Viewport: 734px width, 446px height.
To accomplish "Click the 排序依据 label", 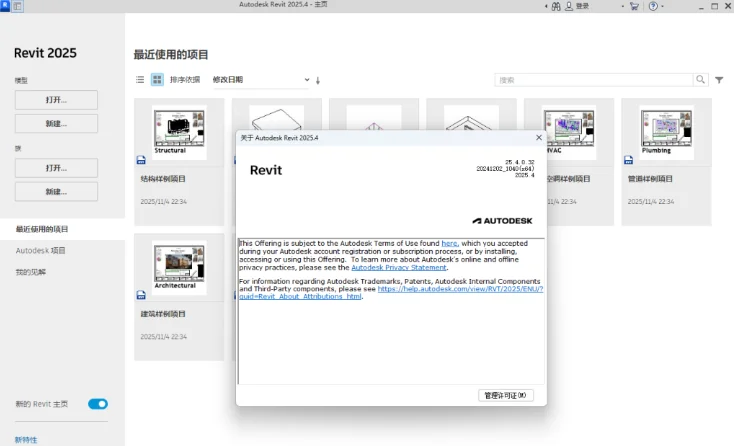I will coord(185,80).
